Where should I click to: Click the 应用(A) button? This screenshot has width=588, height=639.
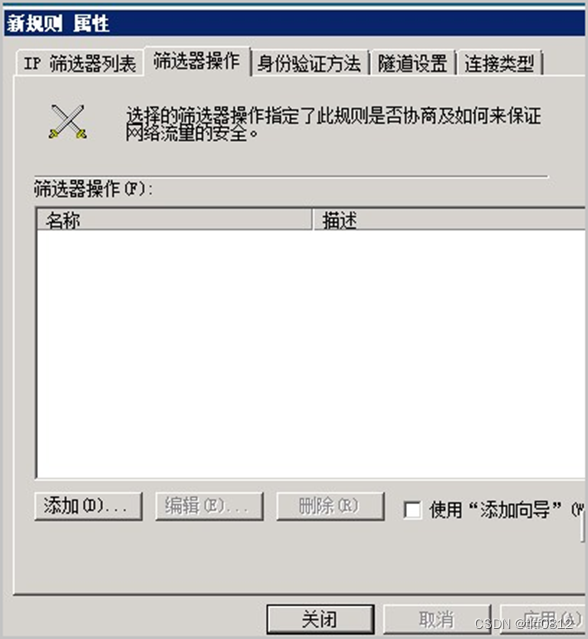(544, 619)
